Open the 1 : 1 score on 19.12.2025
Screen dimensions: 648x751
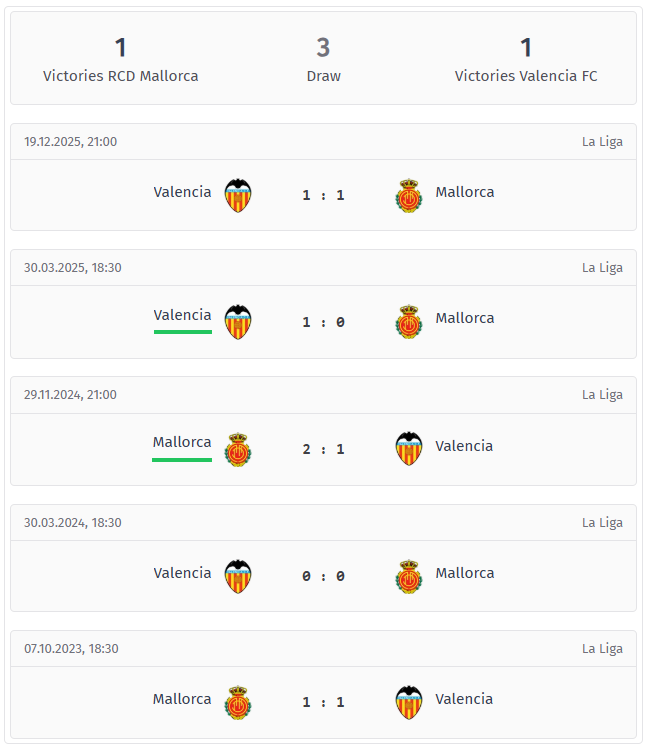323,195
